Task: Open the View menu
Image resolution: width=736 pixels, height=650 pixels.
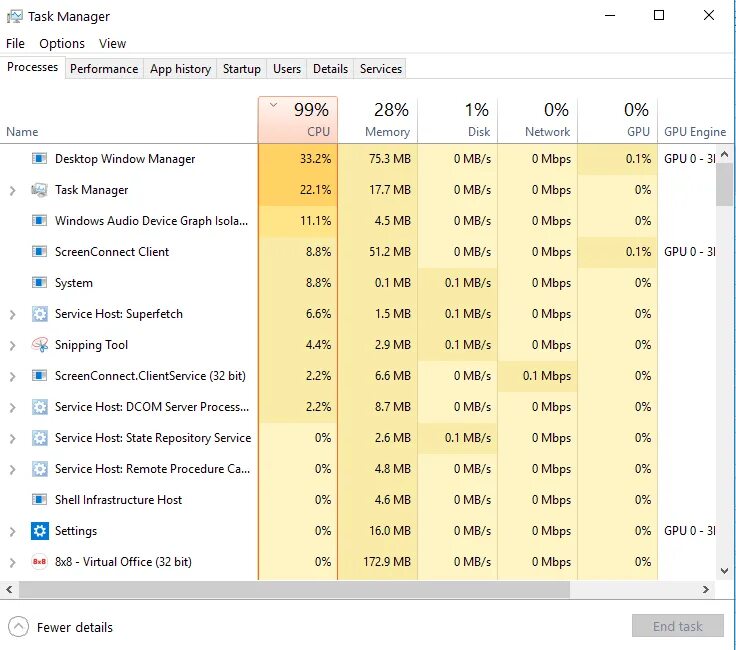Action: (112, 44)
